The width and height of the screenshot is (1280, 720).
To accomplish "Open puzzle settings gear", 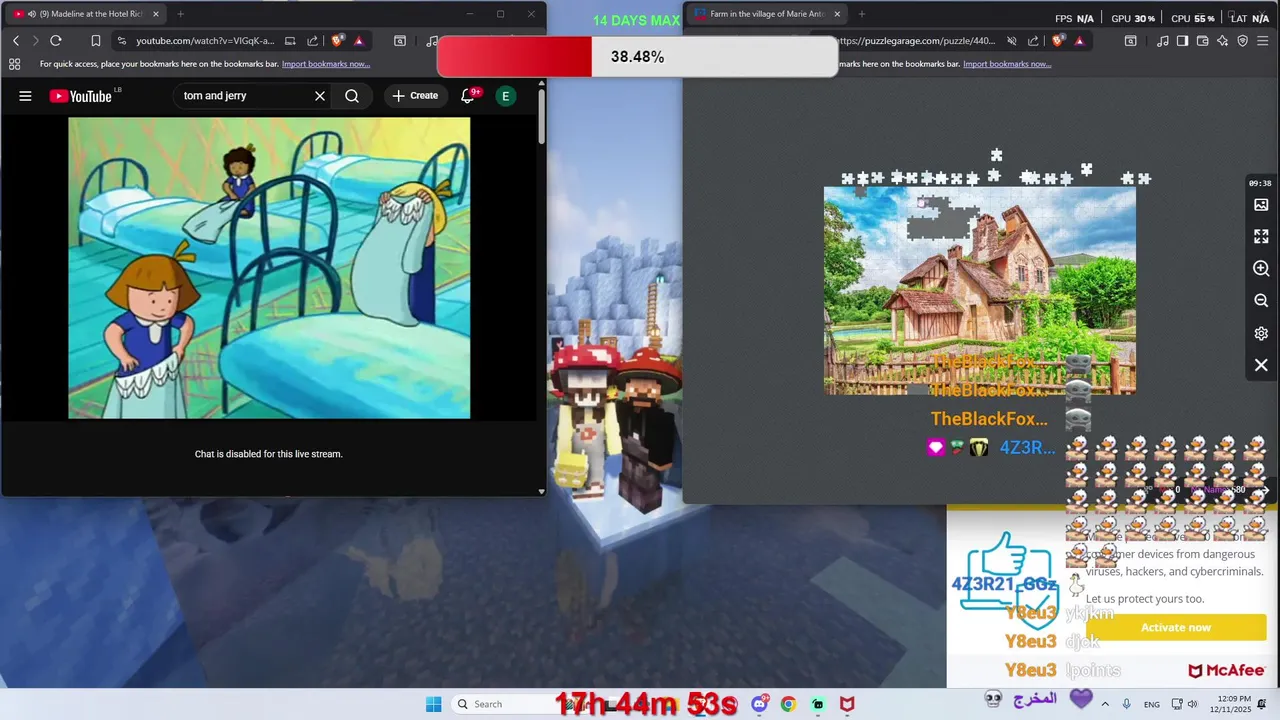I will tap(1261, 333).
